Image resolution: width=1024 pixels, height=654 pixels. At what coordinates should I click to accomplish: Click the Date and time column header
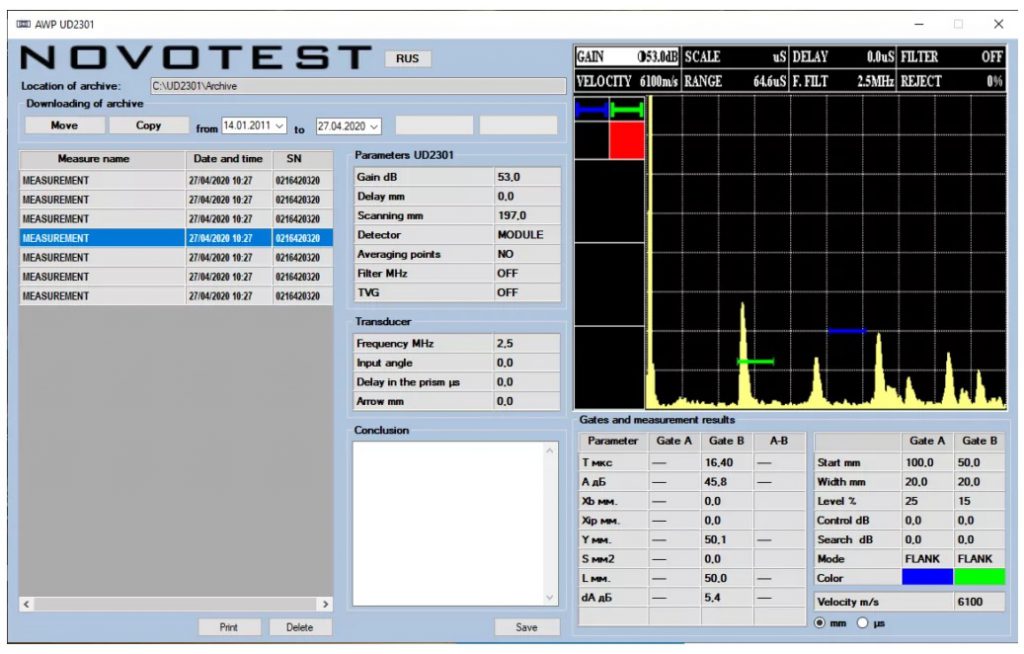[228, 159]
